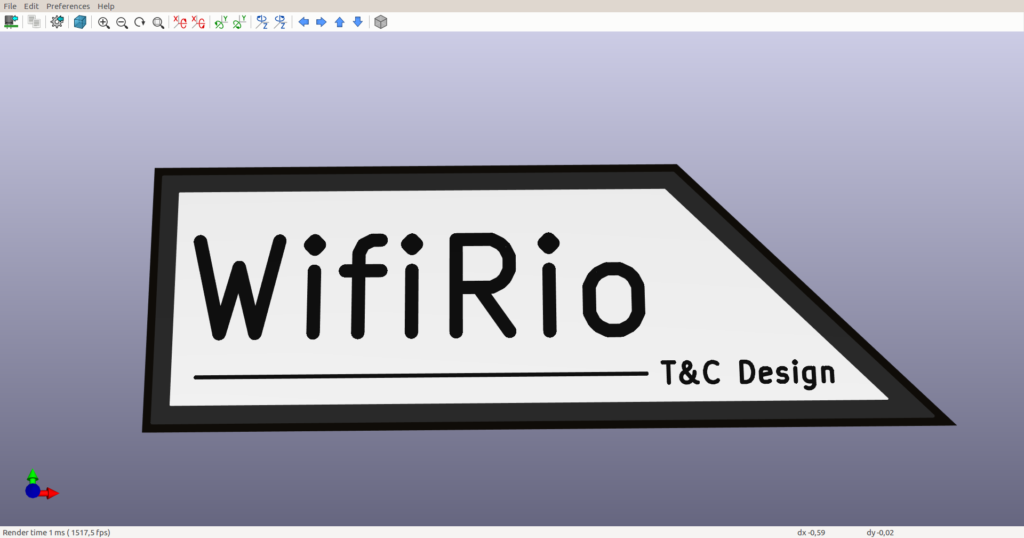
Task: Click the dx -0,59 status value
Action: [810, 532]
